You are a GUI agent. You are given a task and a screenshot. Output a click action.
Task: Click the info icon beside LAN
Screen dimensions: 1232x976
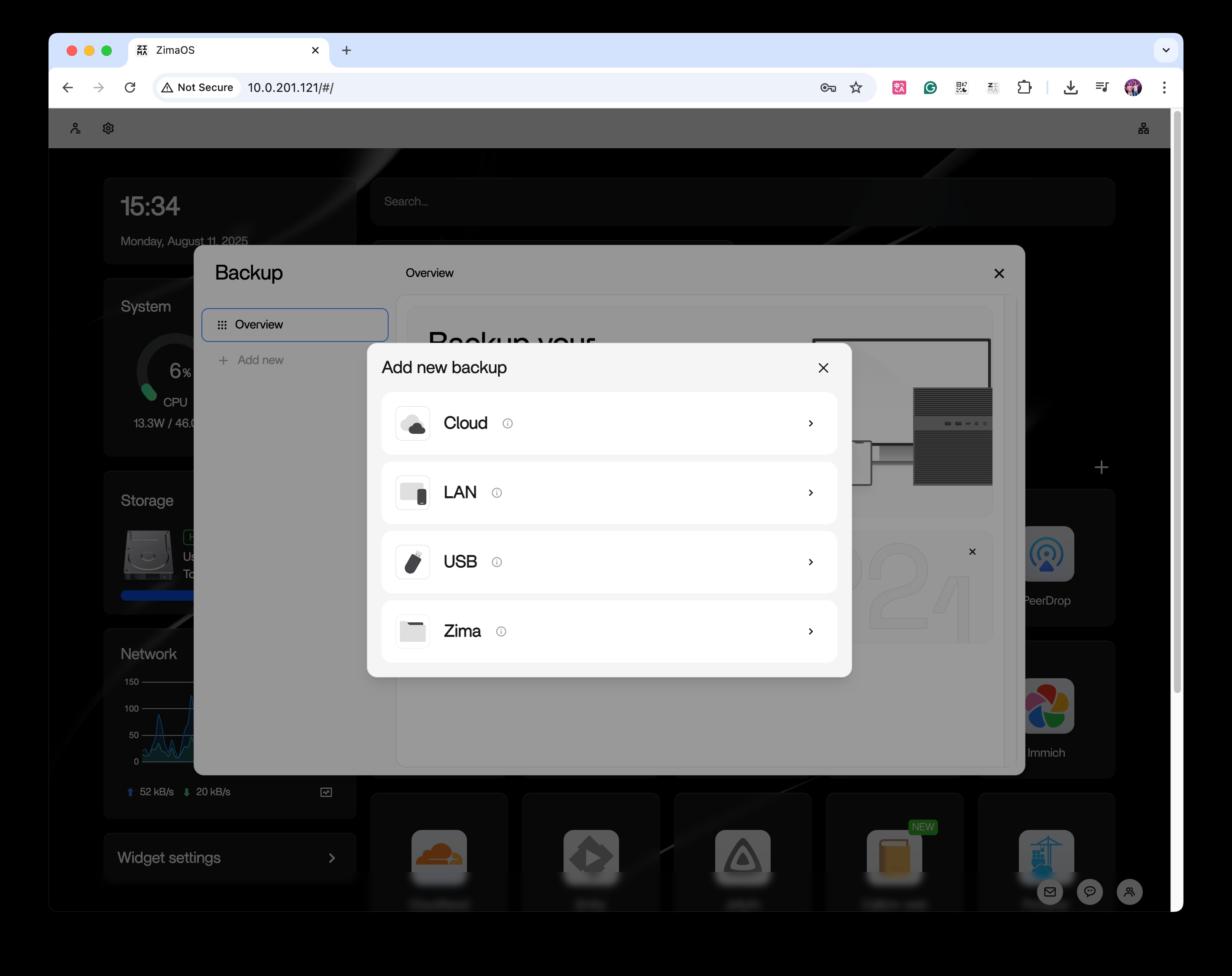[497, 493]
